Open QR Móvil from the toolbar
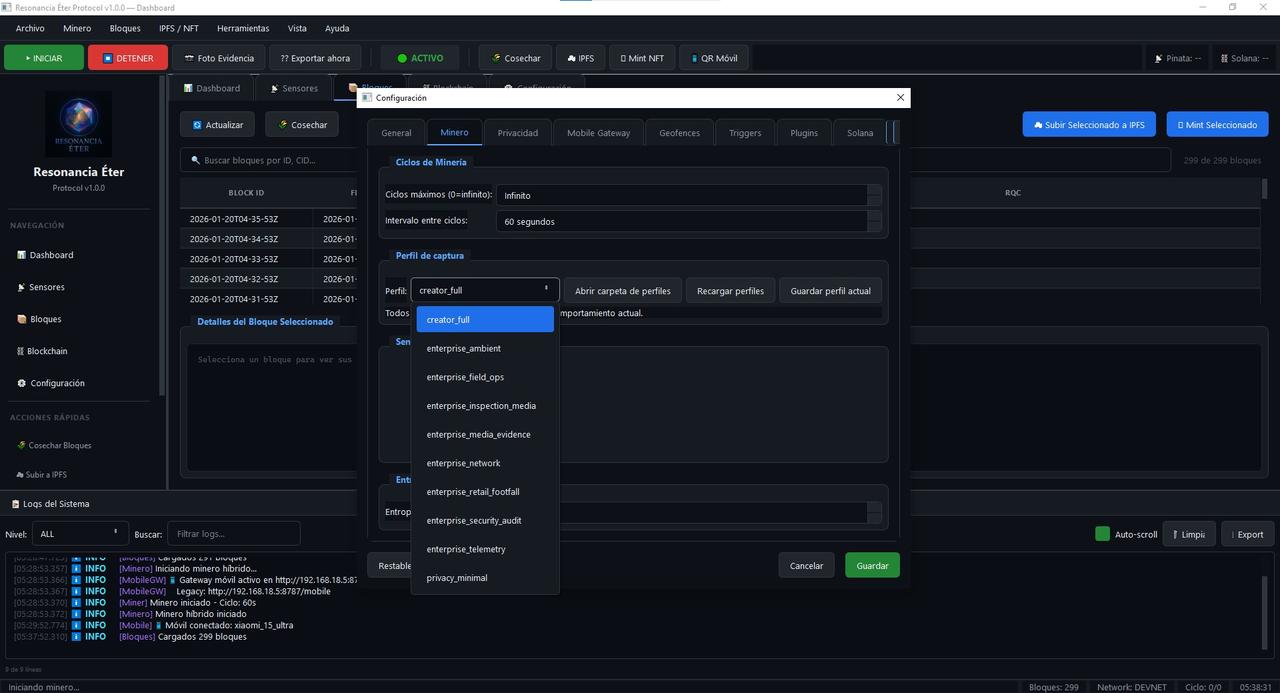The height and width of the screenshot is (693, 1280). coord(713,58)
